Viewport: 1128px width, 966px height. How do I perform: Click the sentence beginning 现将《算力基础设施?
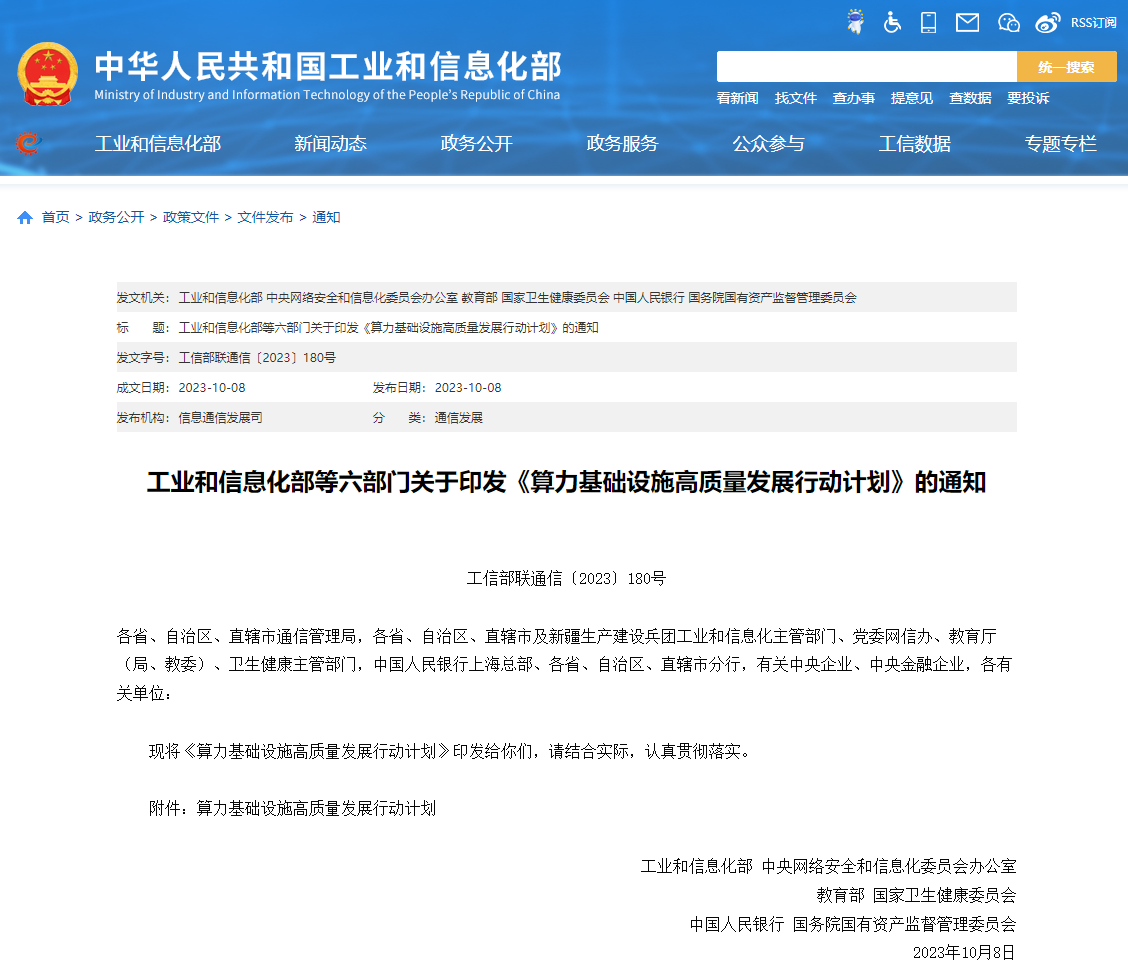point(450,752)
